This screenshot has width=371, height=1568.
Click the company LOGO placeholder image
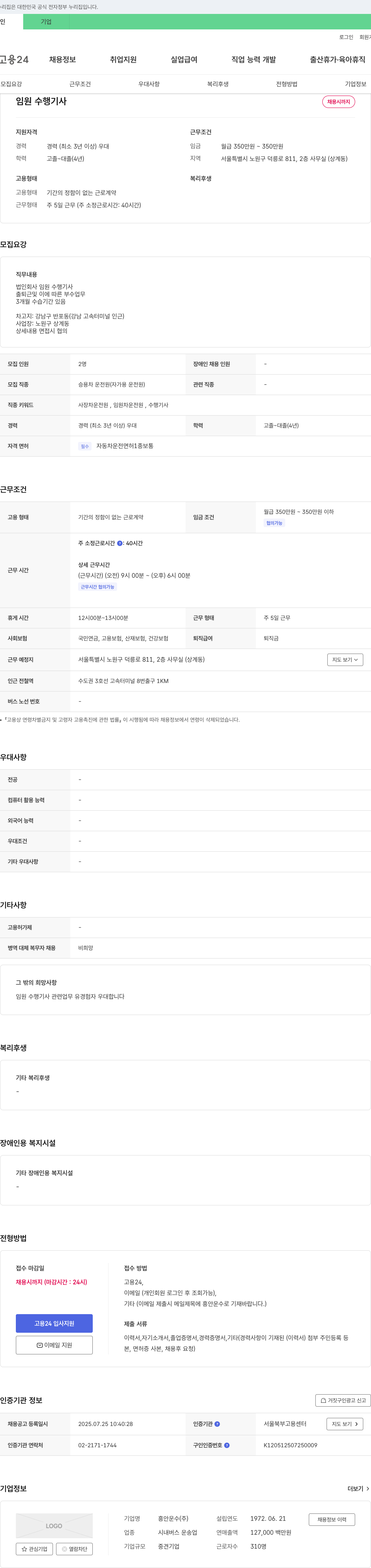[x=54, y=1525]
